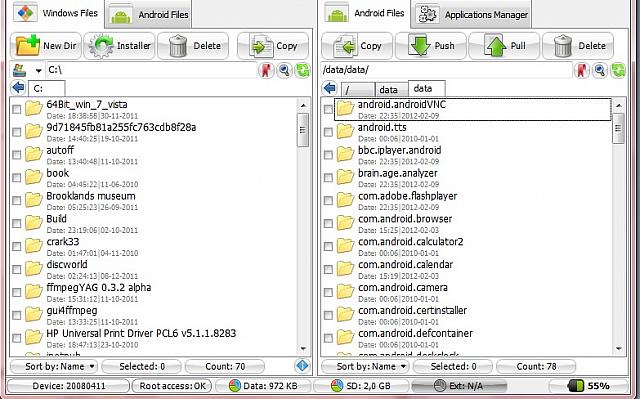Click the Device: 20080411 status button
The image size is (640, 399).
pos(69,386)
